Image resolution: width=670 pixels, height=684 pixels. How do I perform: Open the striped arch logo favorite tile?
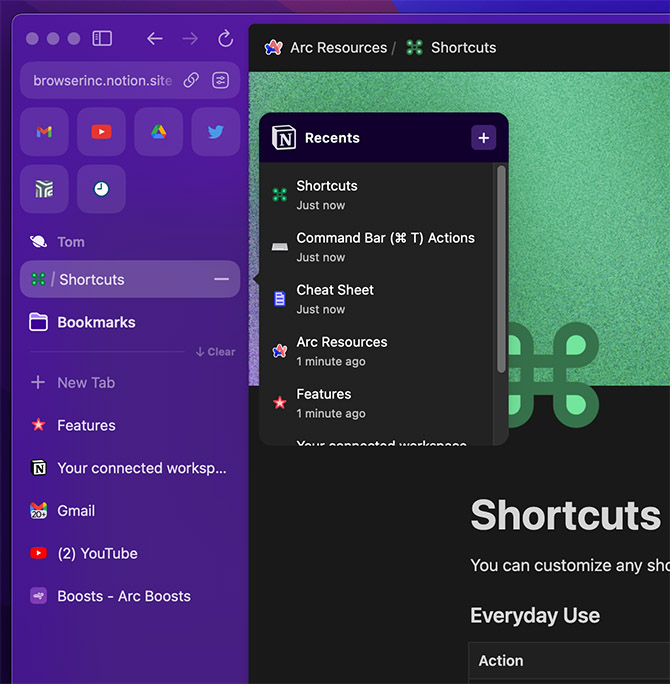[x=44, y=189]
